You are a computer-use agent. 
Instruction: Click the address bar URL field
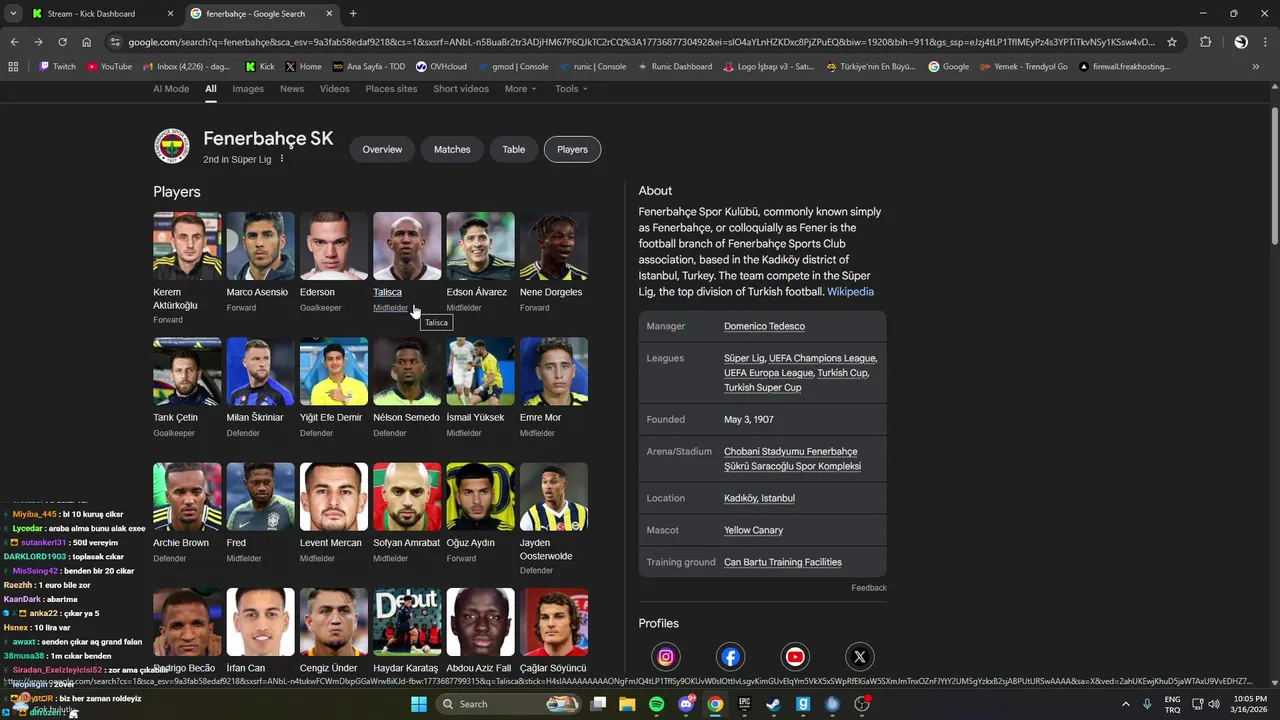coord(640,42)
